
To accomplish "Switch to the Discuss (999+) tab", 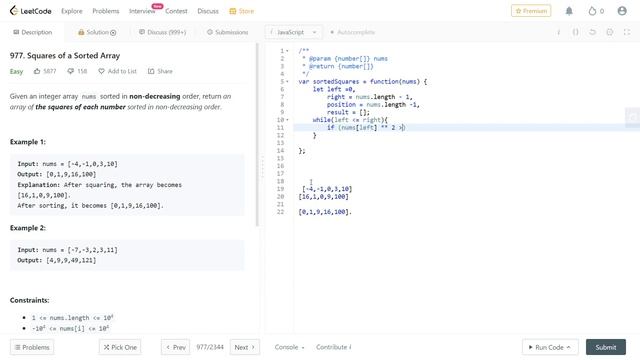I will click(x=162, y=32).
